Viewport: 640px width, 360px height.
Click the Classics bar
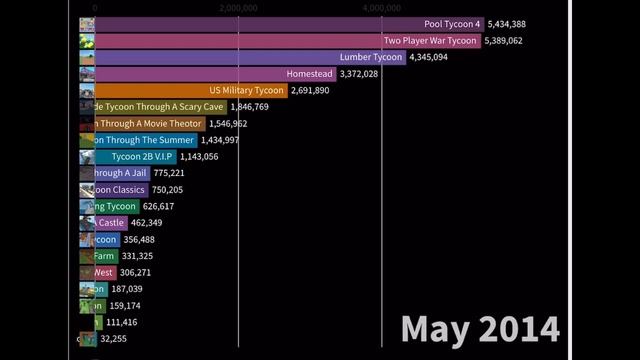(122, 189)
